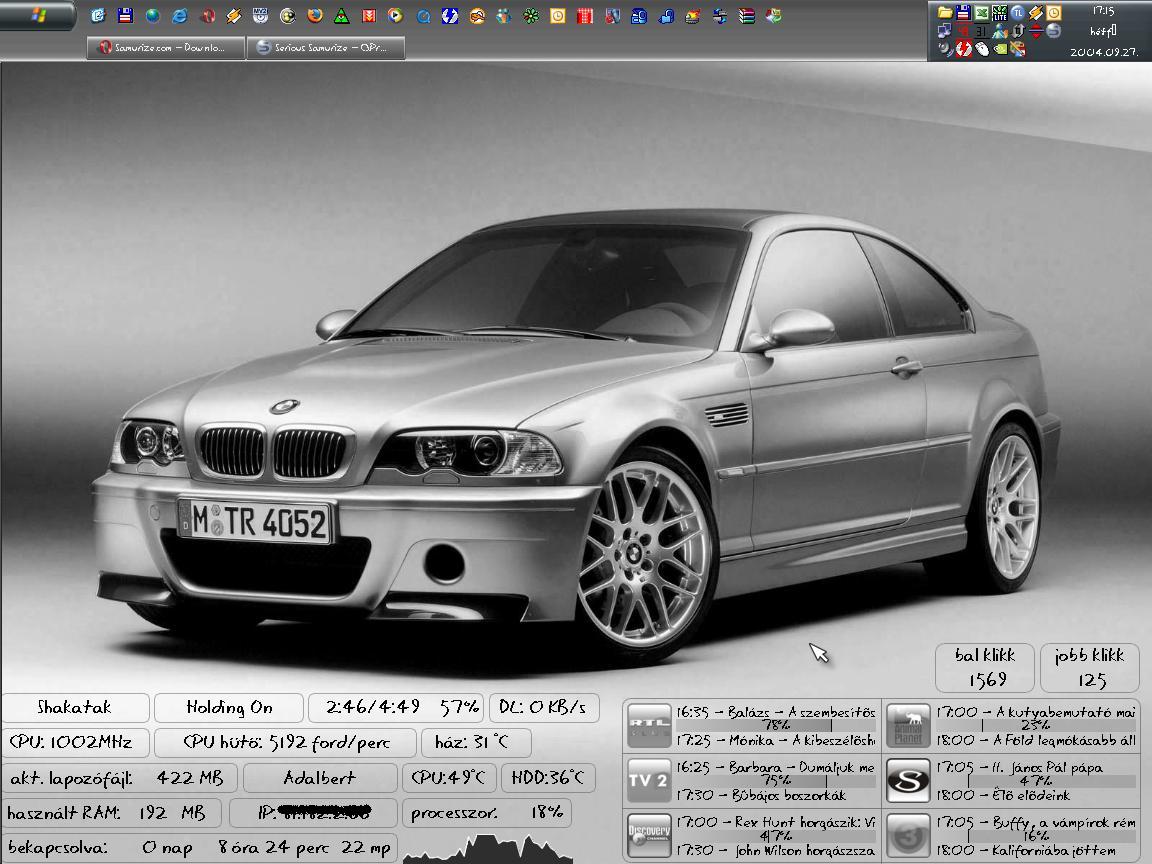
Task: Click the CPU usage history graph
Action: coord(487,849)
